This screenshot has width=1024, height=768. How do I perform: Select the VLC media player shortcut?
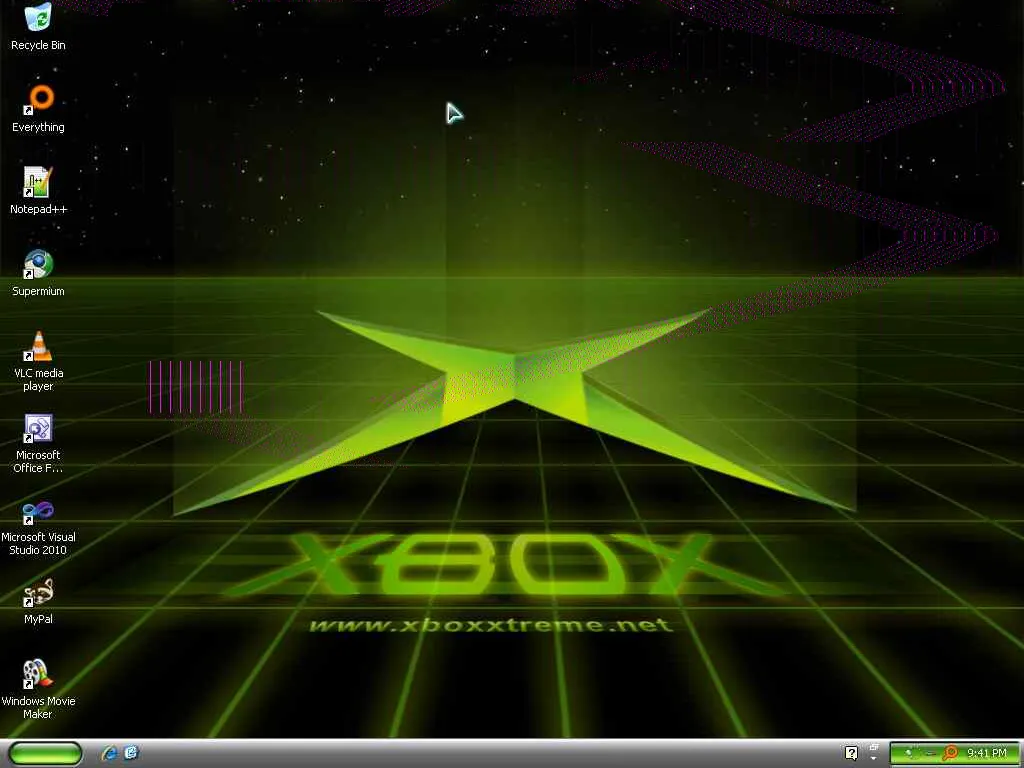click(38, 361)
